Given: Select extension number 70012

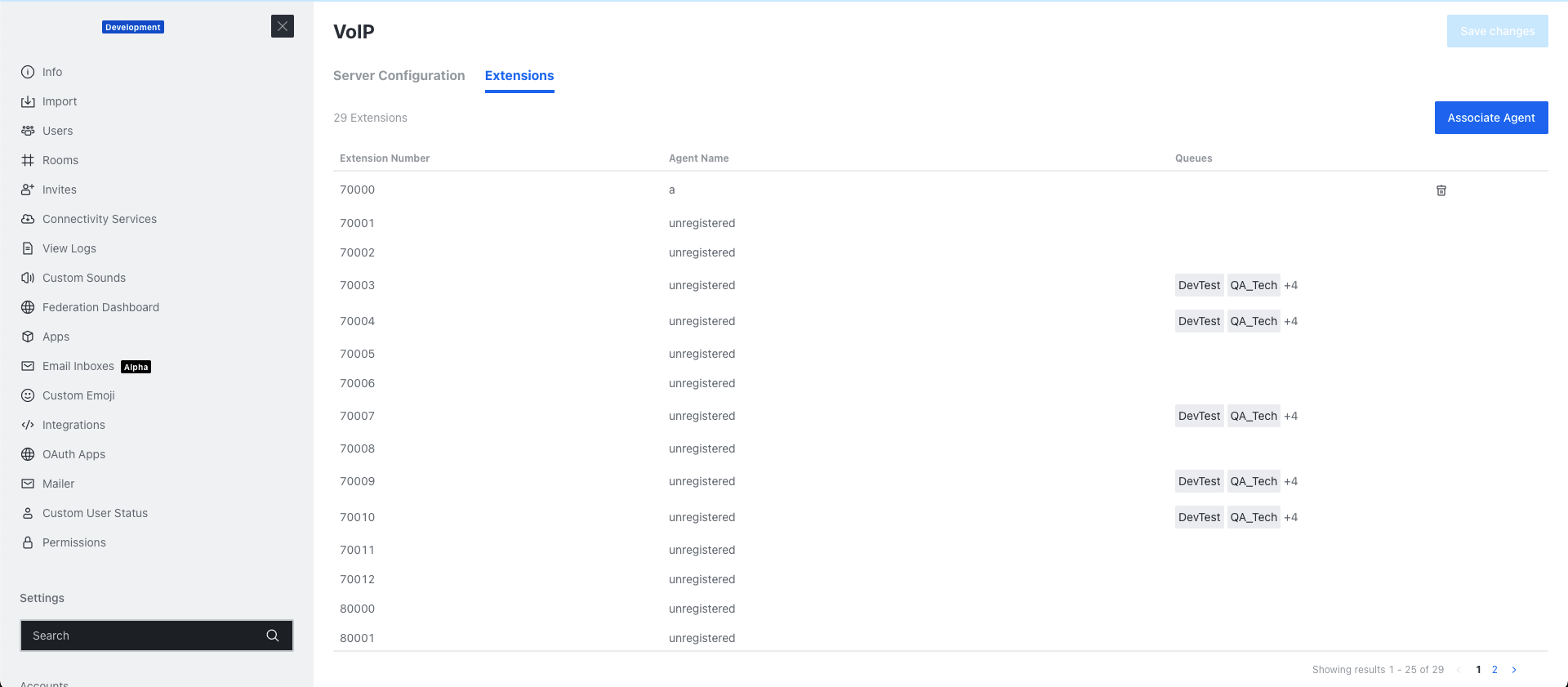Looking at the screenshot, I should pos(357,579).
